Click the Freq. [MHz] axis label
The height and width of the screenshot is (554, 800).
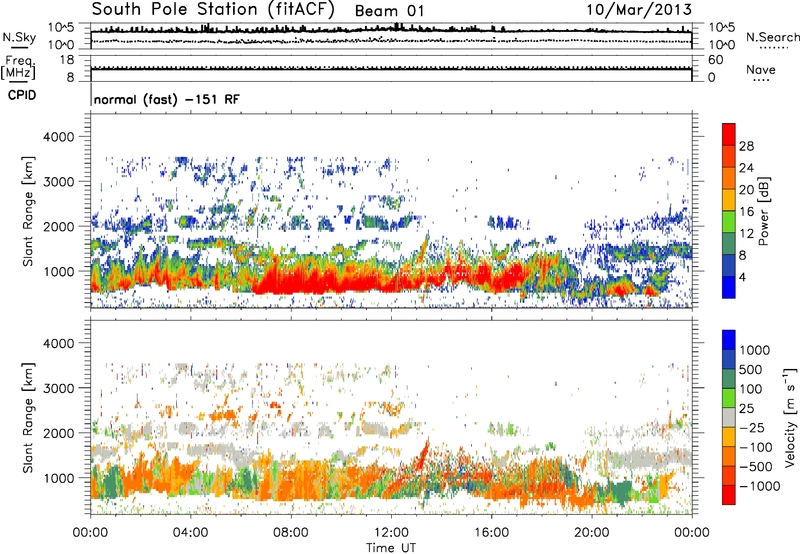[18, 68]
